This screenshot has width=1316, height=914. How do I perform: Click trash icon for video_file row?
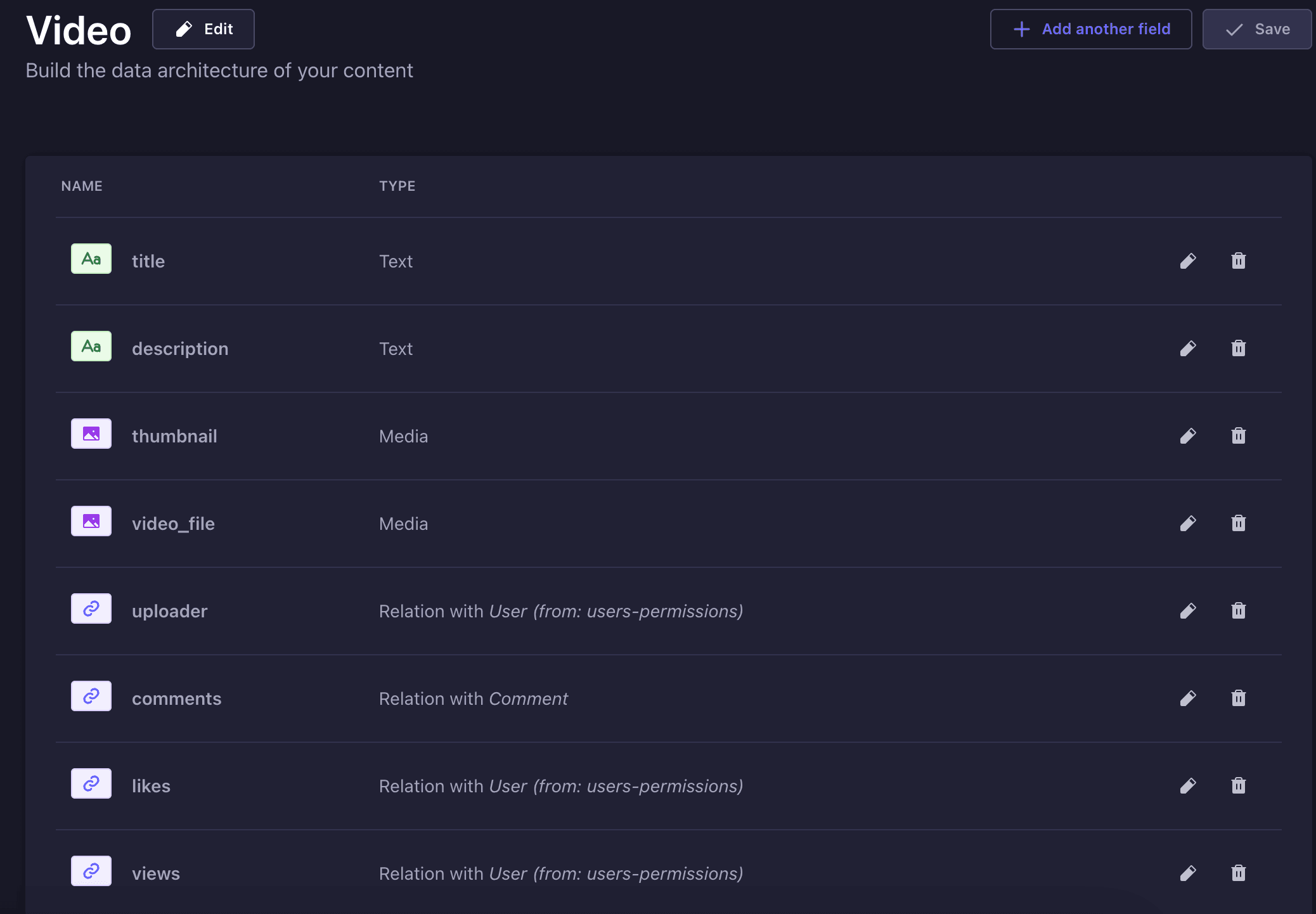point(1238,524)
